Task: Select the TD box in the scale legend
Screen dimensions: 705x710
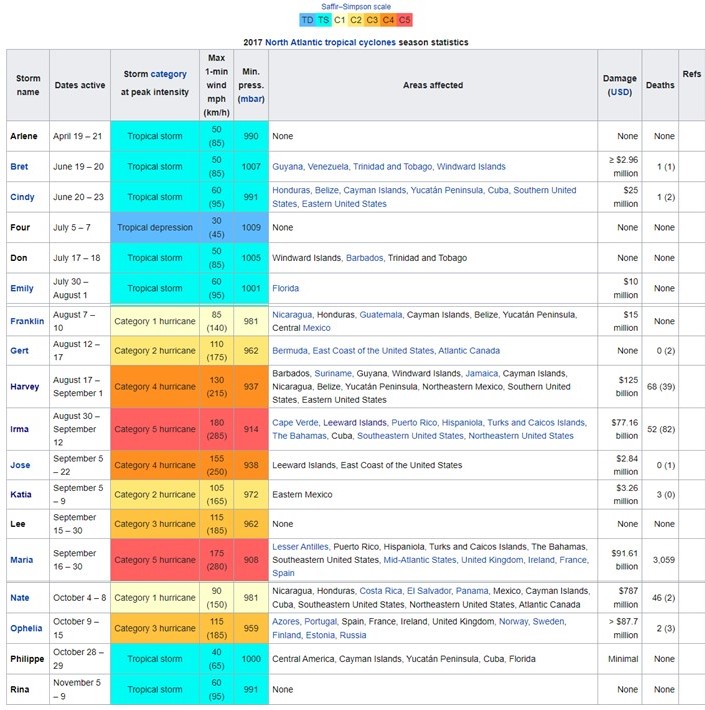Action: point(308,20)
